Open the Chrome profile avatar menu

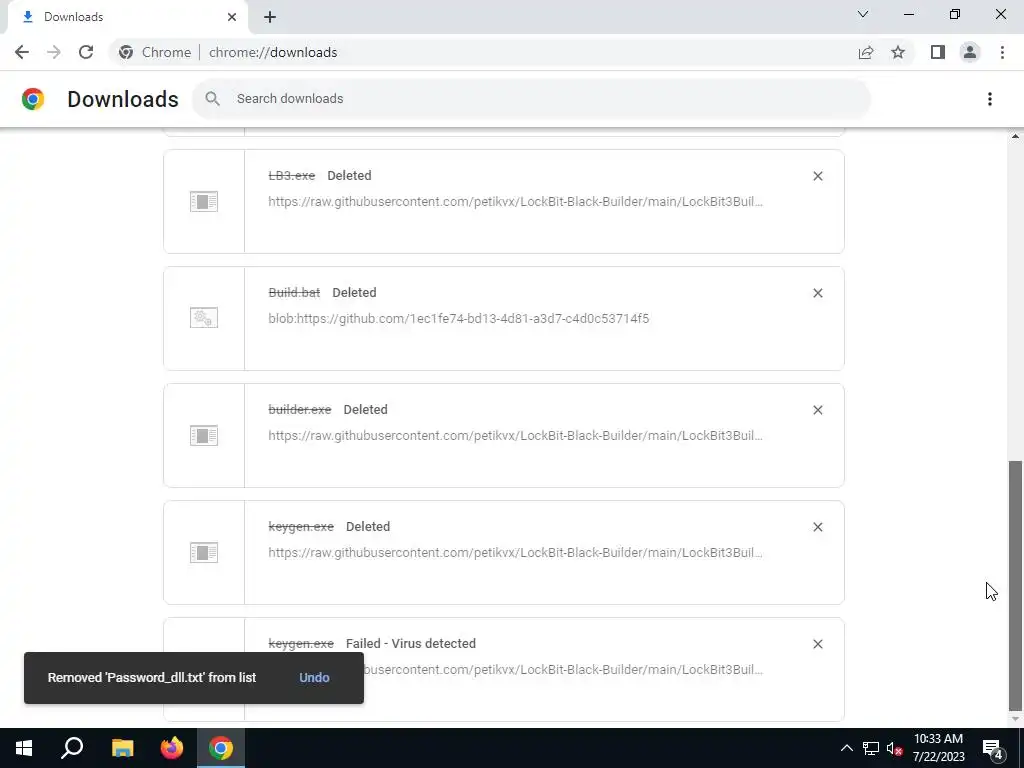pyautogui.click(x=970, y=52)
